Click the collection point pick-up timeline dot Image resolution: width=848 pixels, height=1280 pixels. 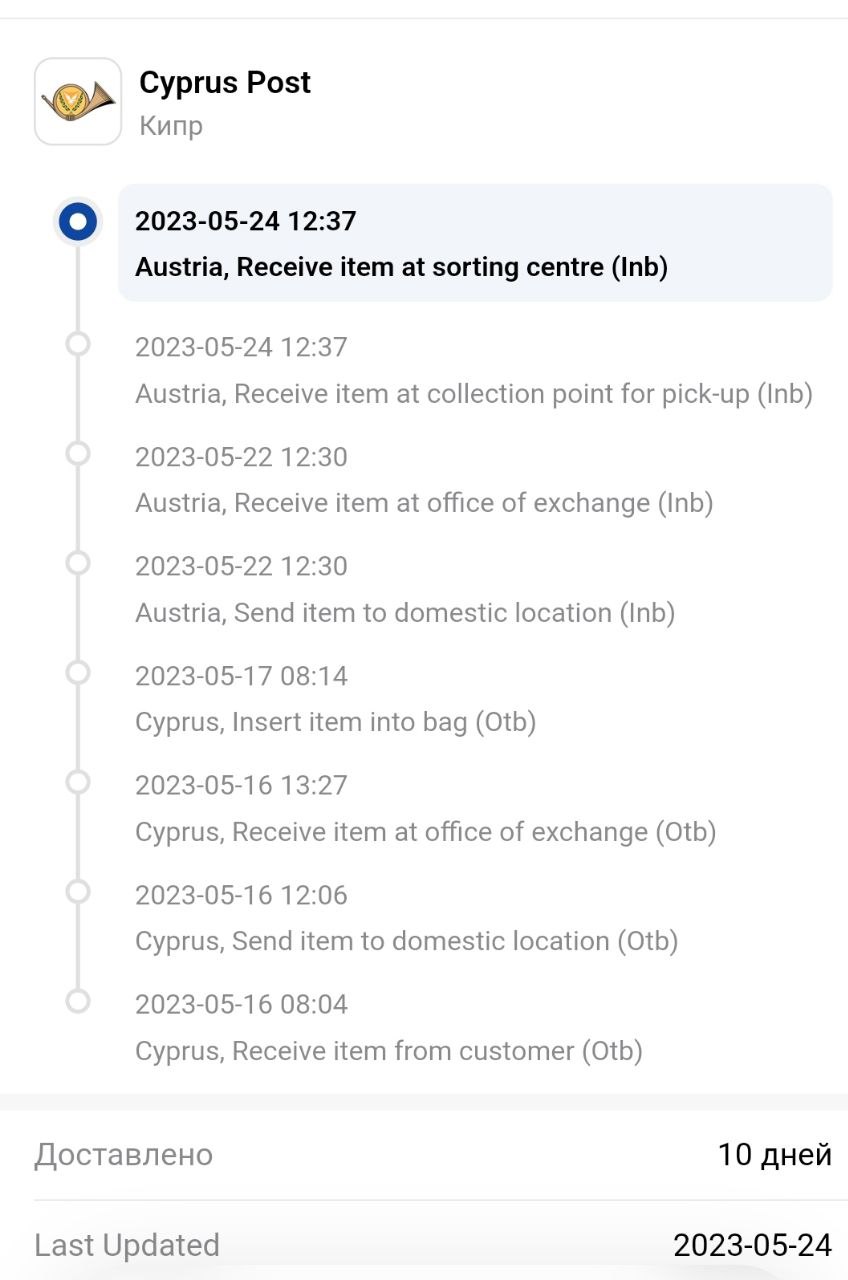[x=77, y=344]
